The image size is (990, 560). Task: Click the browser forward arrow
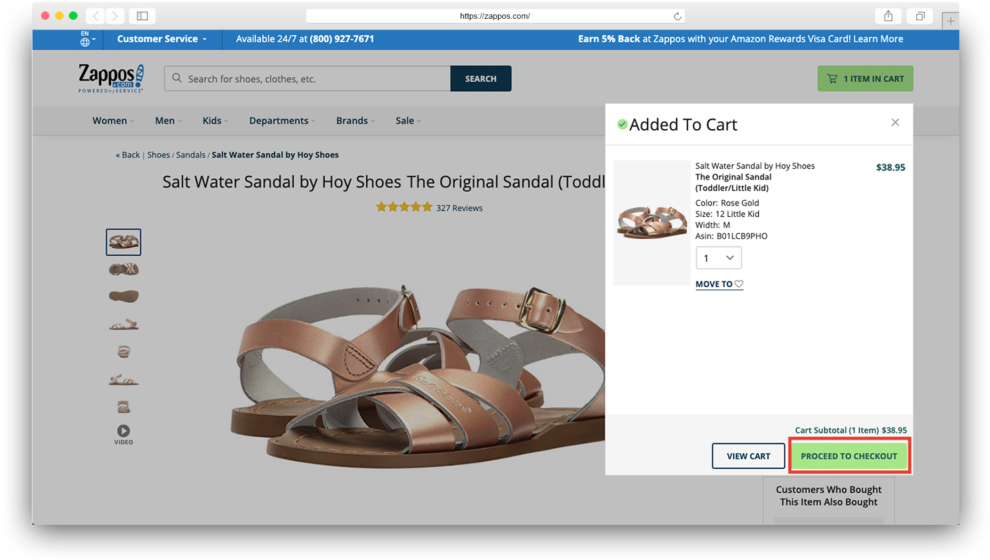click(x=115, y=16)
